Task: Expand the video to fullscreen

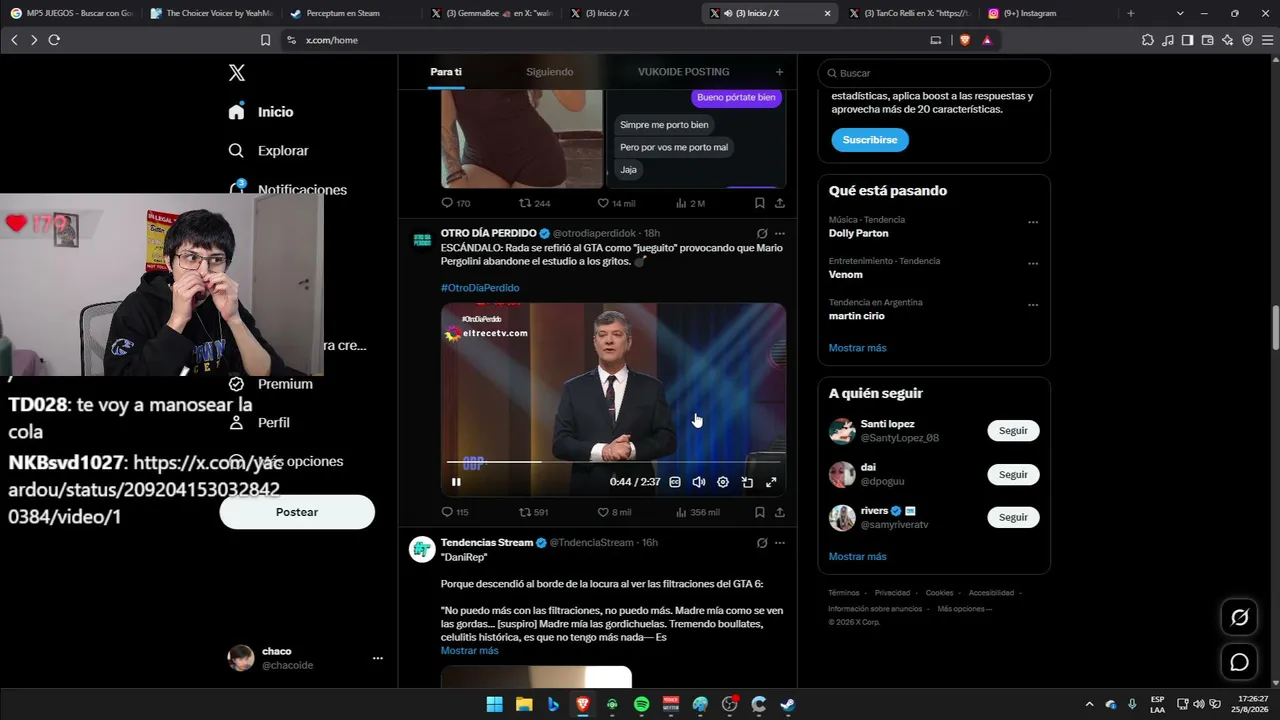Action: click(771, 482)
